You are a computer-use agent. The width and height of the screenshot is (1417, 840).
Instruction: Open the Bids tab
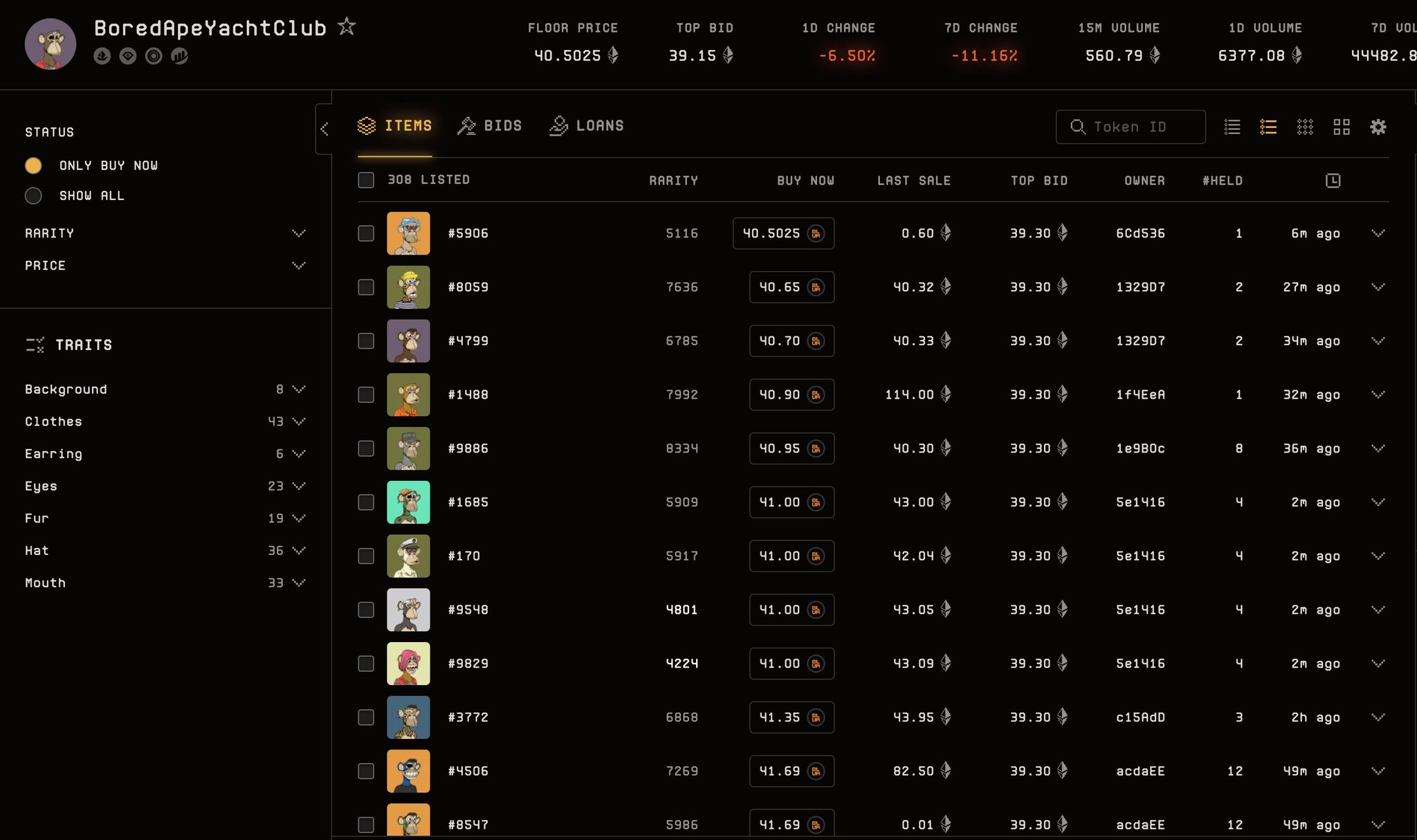490,126
